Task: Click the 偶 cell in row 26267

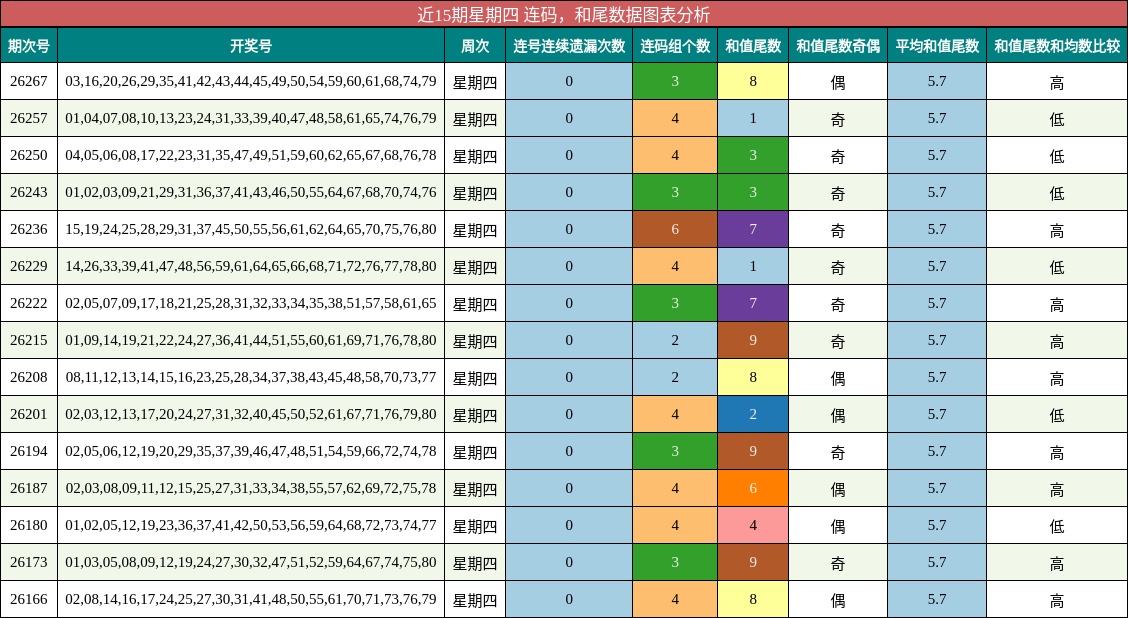Action: pos(838,81)
